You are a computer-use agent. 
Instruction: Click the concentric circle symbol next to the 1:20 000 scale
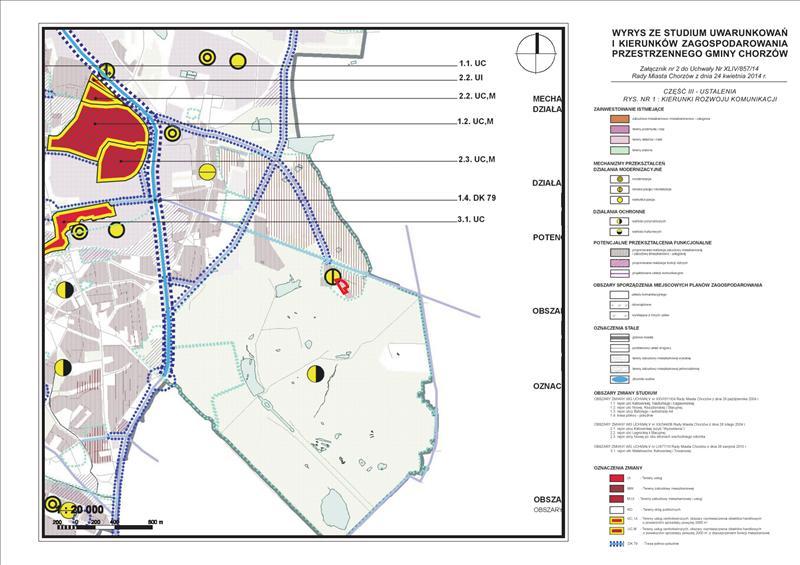click(53, 504)
